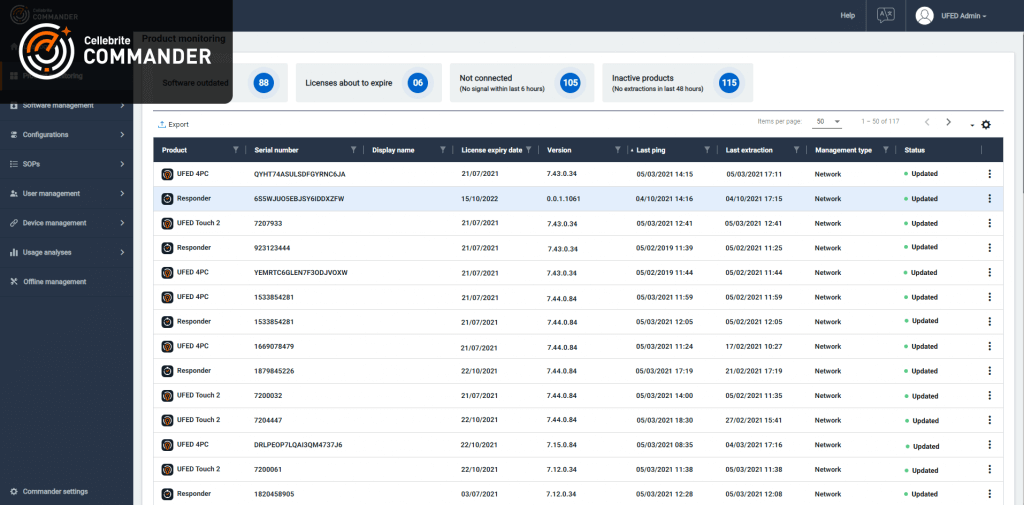Click last ping 05/03/2021 18:30
1024x505 pixels.
pos(664,420)
